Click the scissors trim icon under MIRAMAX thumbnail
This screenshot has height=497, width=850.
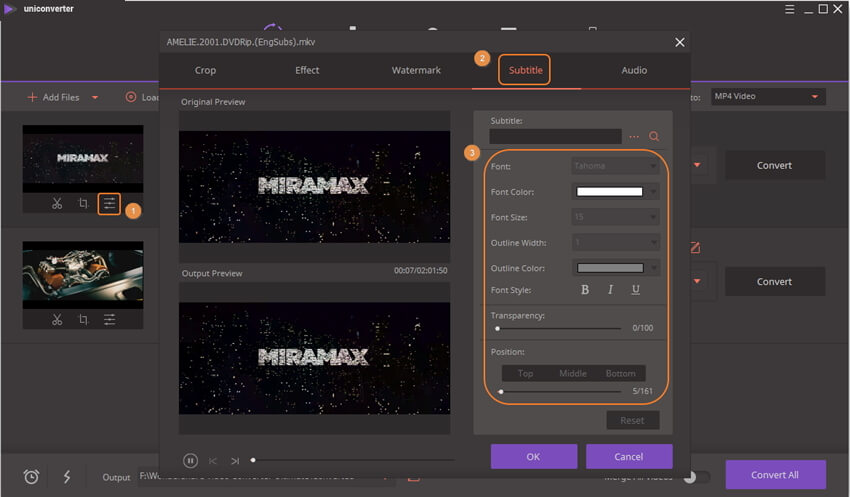point(57,203)
